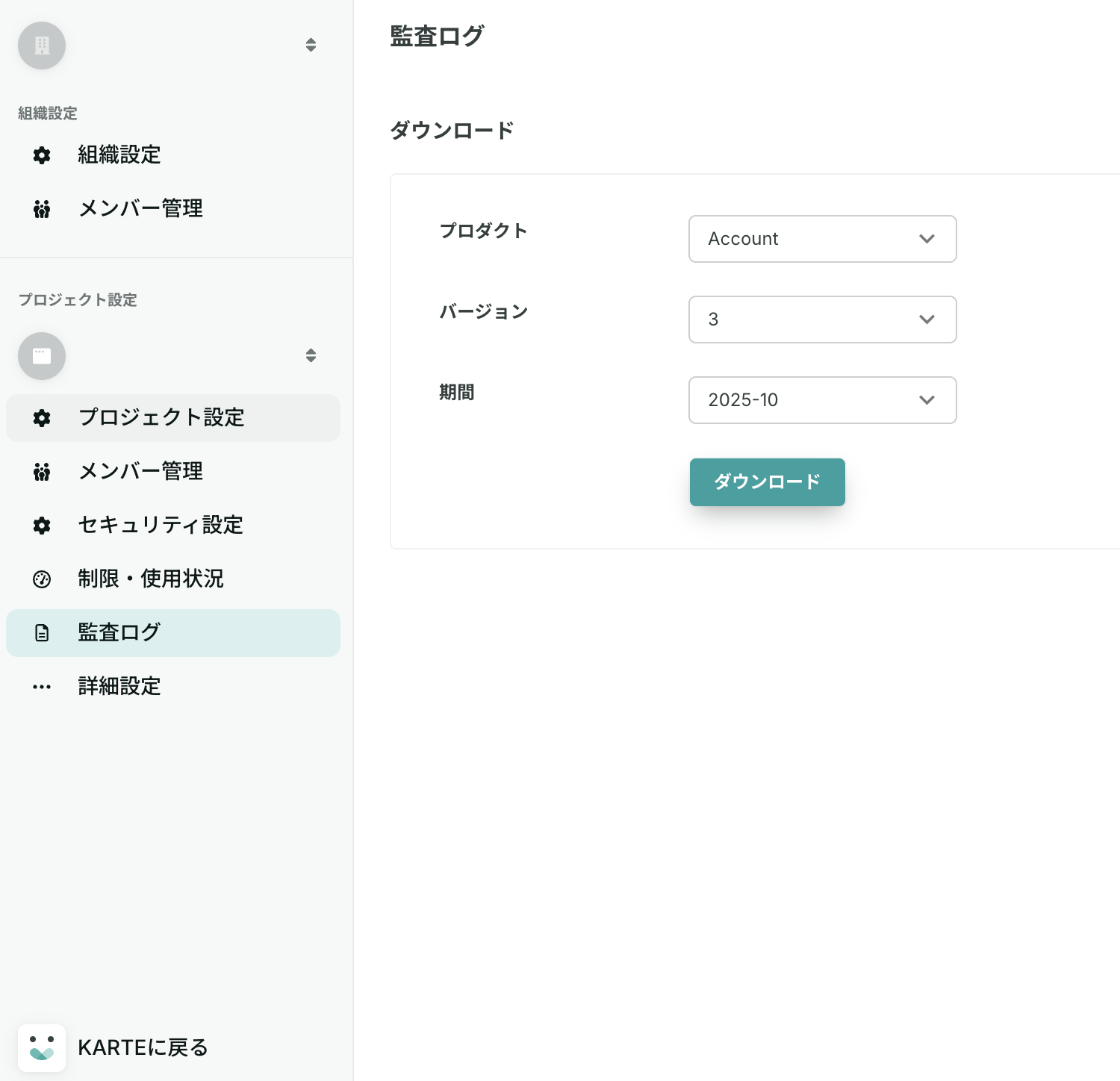Click the gear icon beside セキュリティ設定
This screenshot has width=1120, height=1081.
(x=42, y=526)
